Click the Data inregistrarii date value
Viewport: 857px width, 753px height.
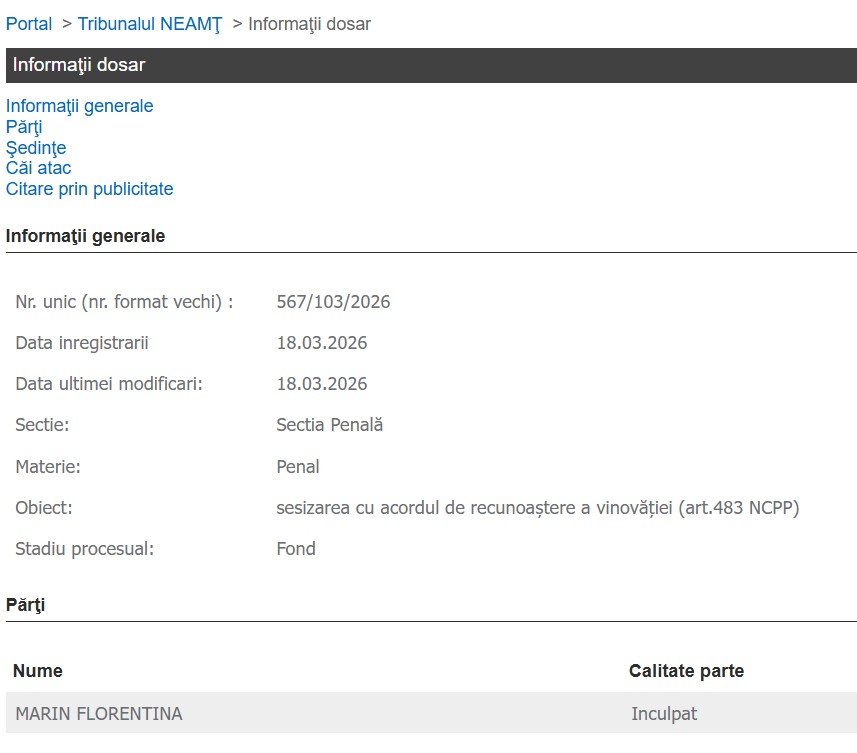(x=321, y=343)
